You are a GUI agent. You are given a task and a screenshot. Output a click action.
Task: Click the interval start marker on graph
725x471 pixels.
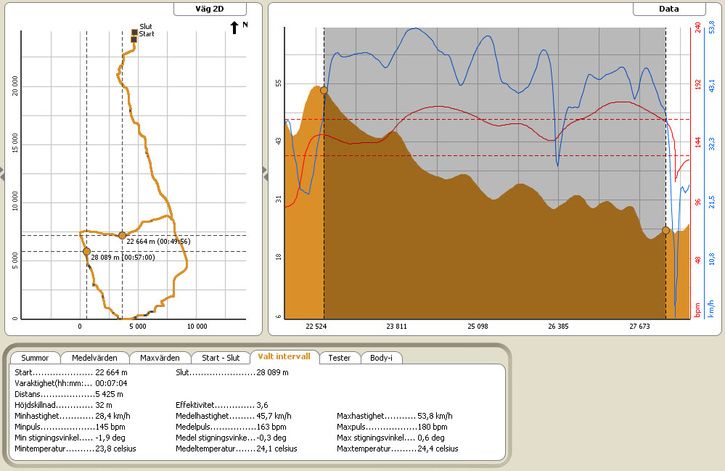point(324,90)
